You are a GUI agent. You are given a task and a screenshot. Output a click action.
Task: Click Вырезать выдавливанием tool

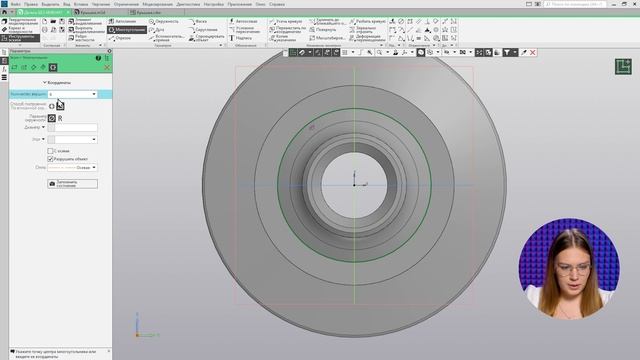(86, 30)
